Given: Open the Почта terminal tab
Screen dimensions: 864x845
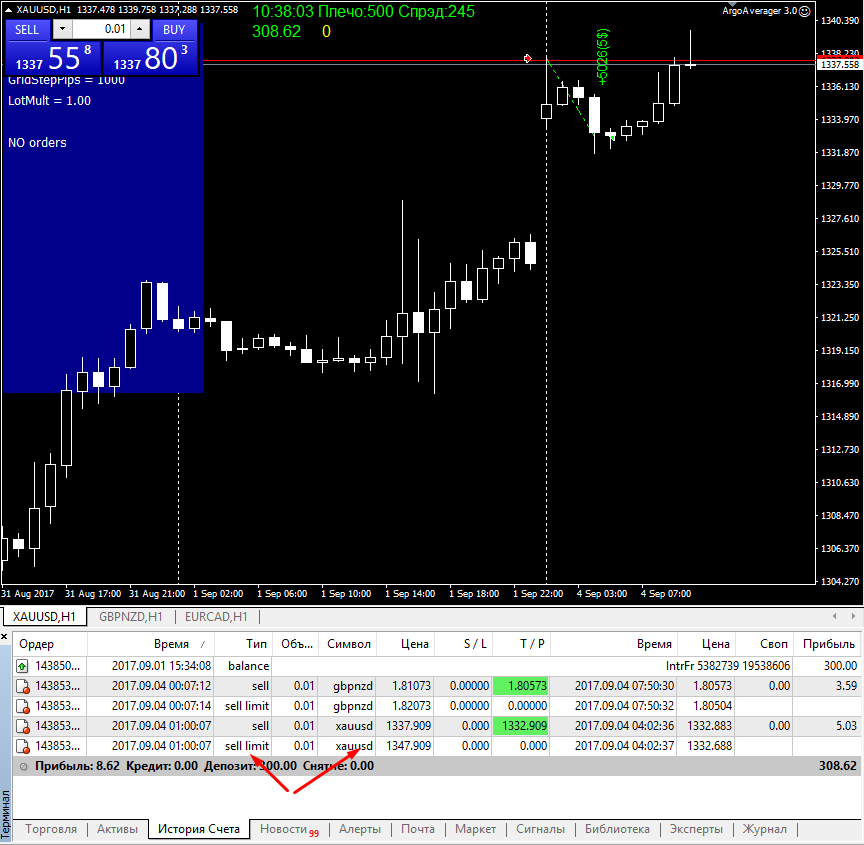Looking at the screenshot, I should pyautogui.click(x=418, y=829).
